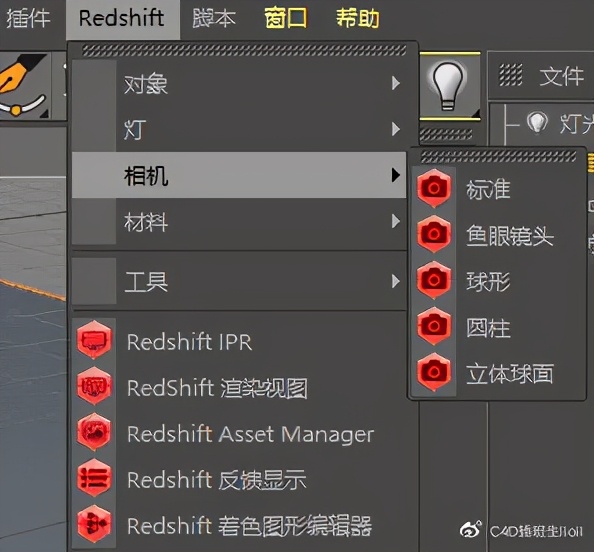Open the 脚本 menu
This screenshot has height=552, width=594.
pyautogui.click(x=214, y=18)
